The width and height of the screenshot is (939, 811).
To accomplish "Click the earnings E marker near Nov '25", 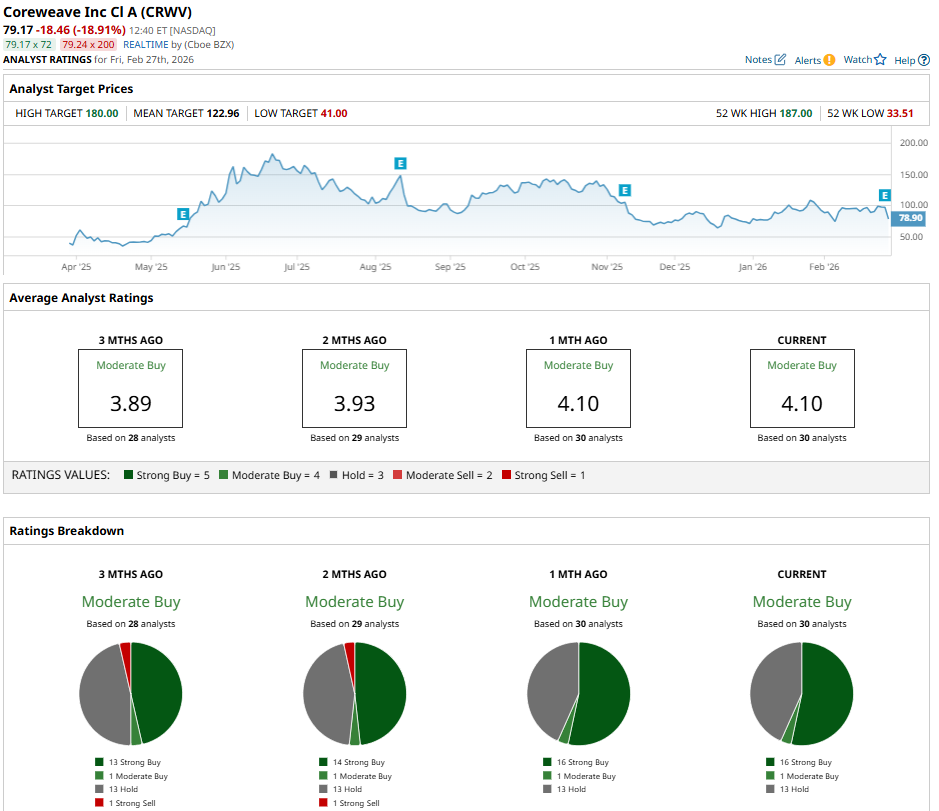I will tap(625, 190).
